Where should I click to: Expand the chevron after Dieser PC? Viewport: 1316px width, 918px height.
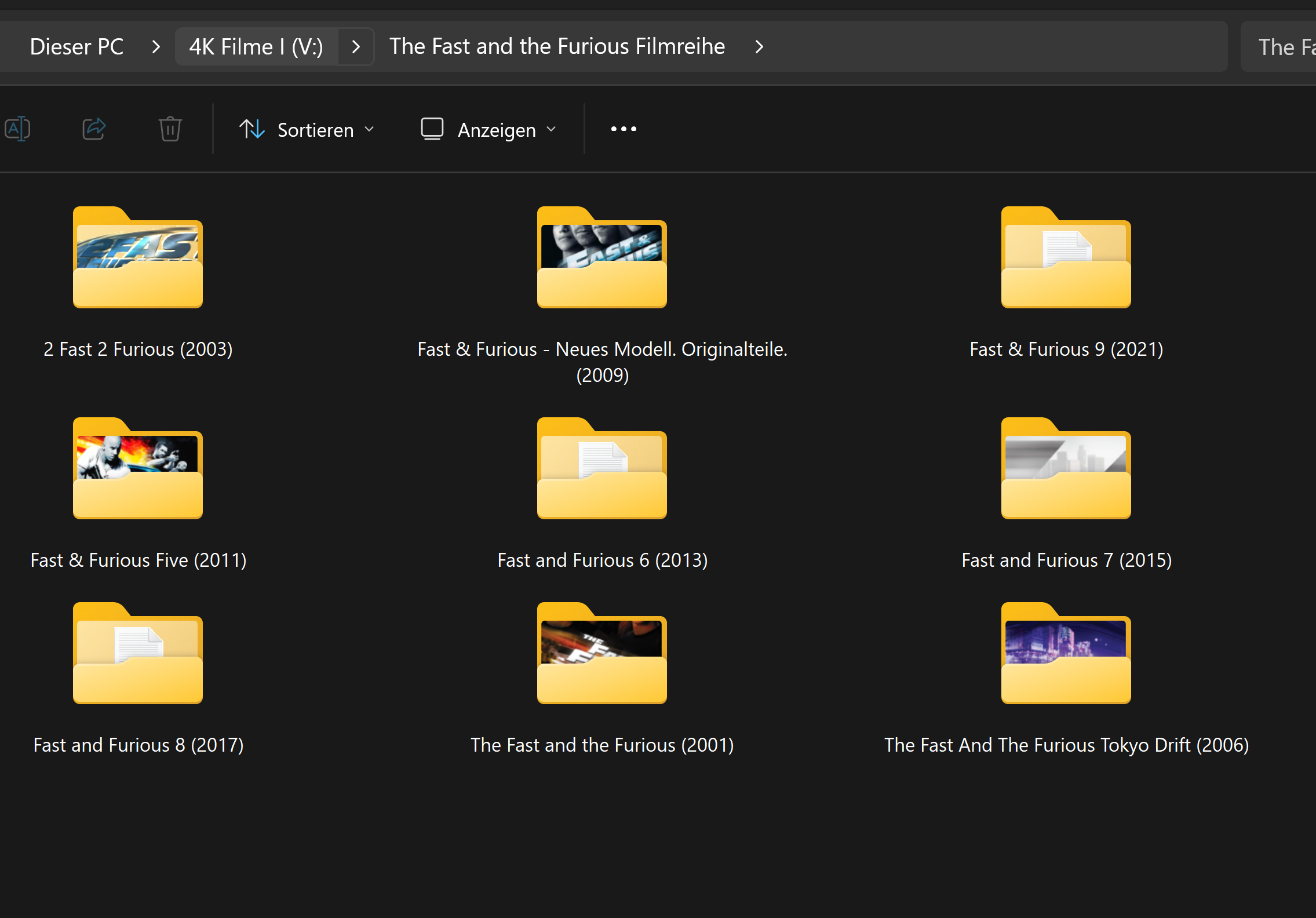155,46
